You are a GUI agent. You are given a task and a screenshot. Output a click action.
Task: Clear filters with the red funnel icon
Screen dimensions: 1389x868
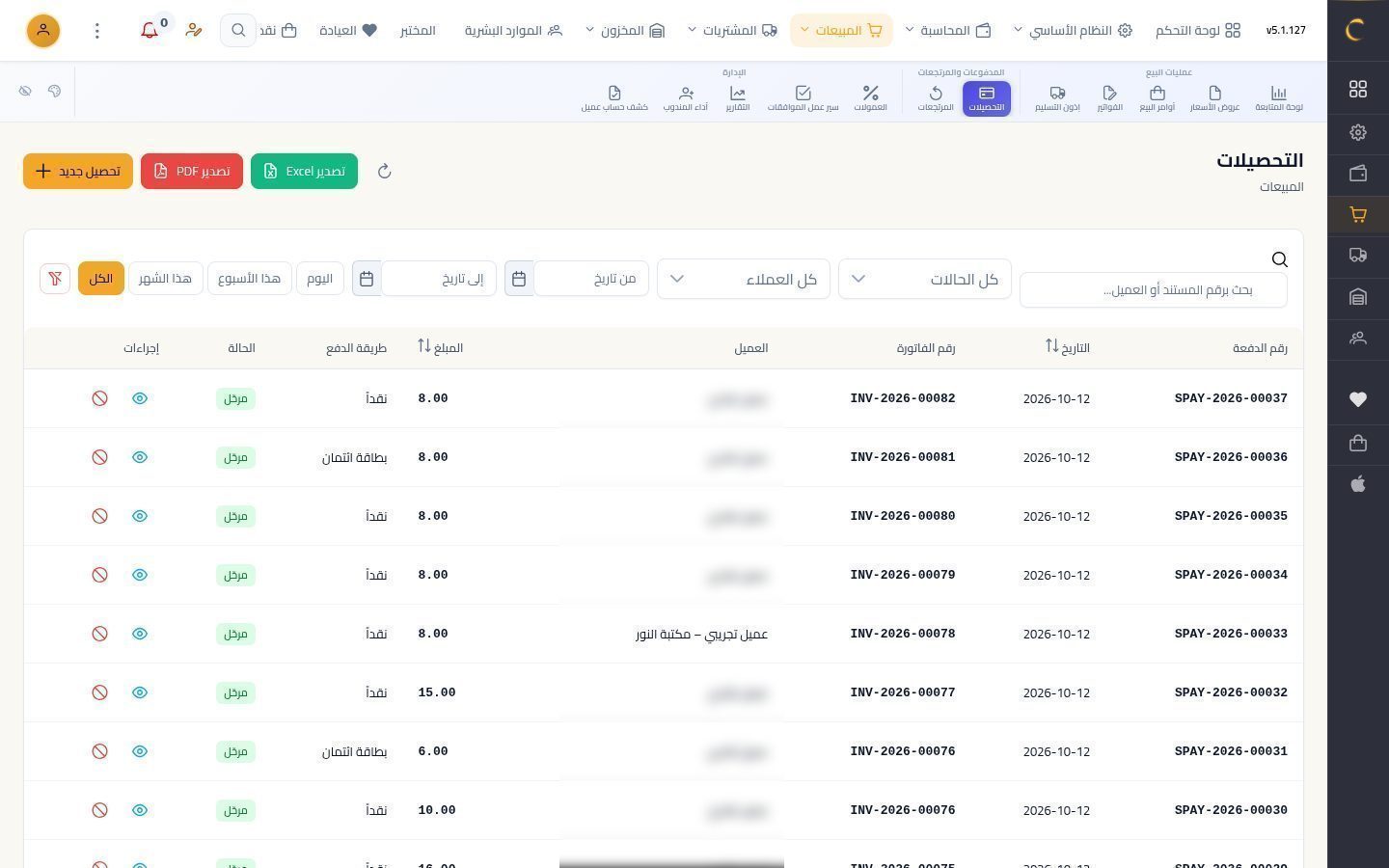tap(55, 279)
